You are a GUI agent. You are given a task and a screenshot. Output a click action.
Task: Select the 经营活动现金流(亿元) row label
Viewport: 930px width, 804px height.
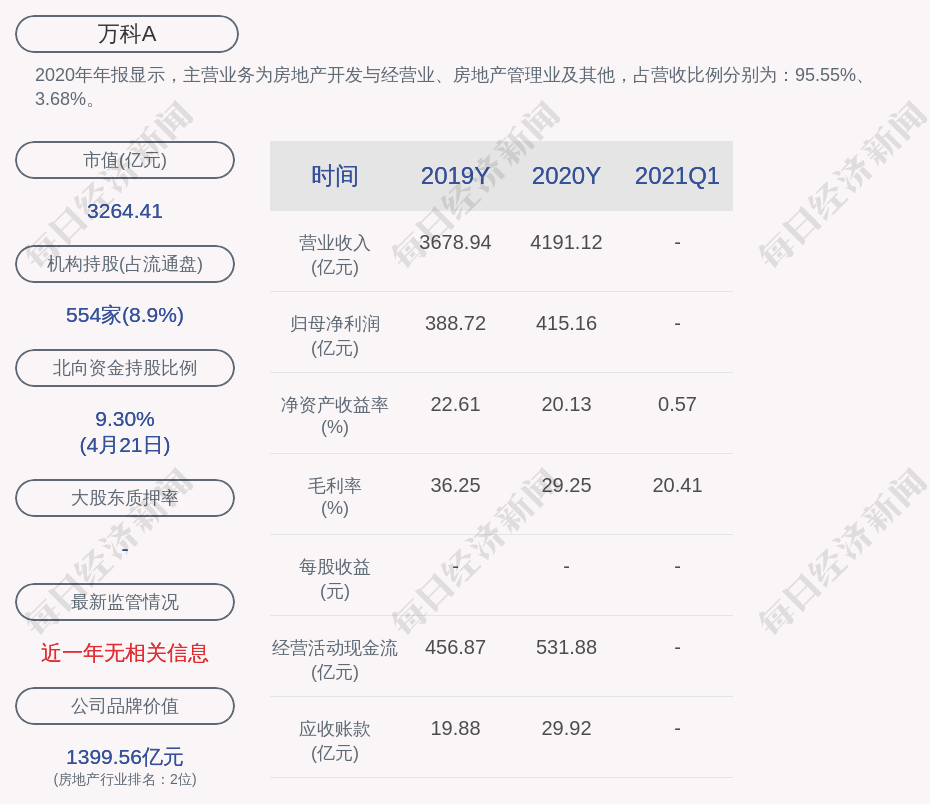tap(335, 660)
